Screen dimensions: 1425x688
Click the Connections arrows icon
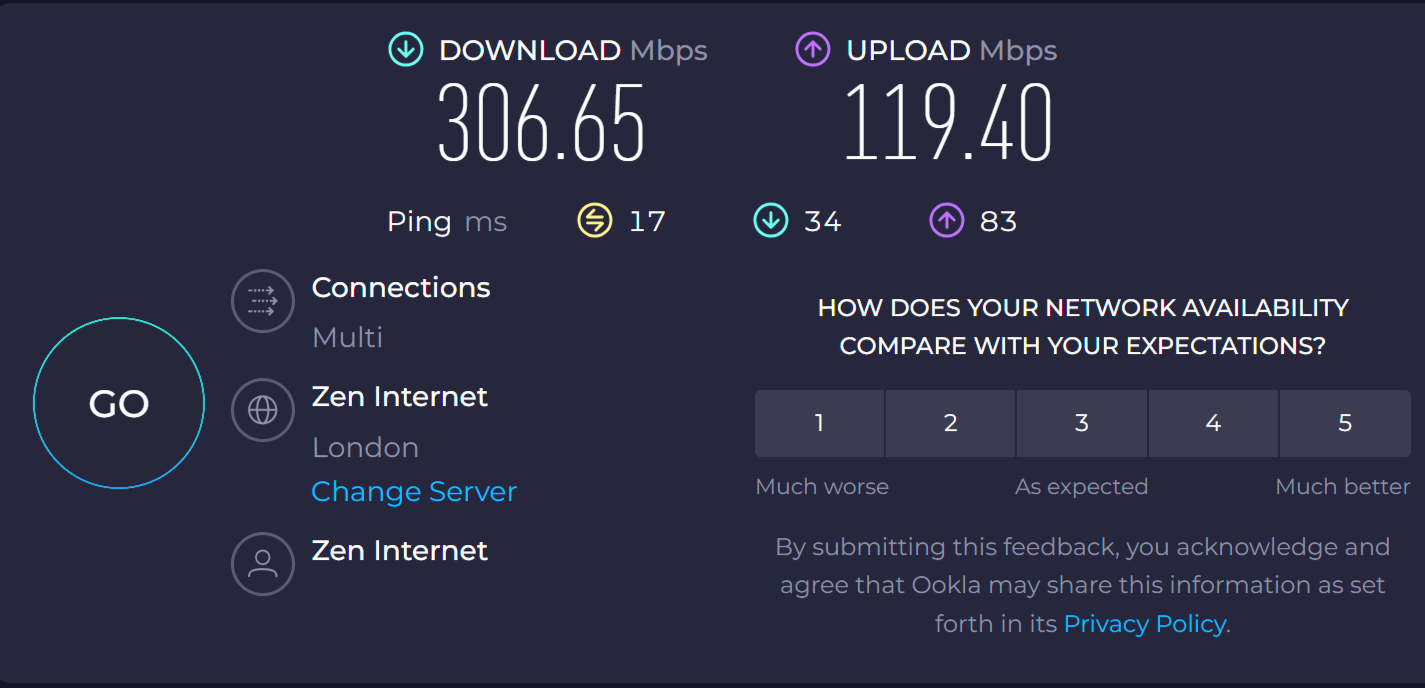262,301
